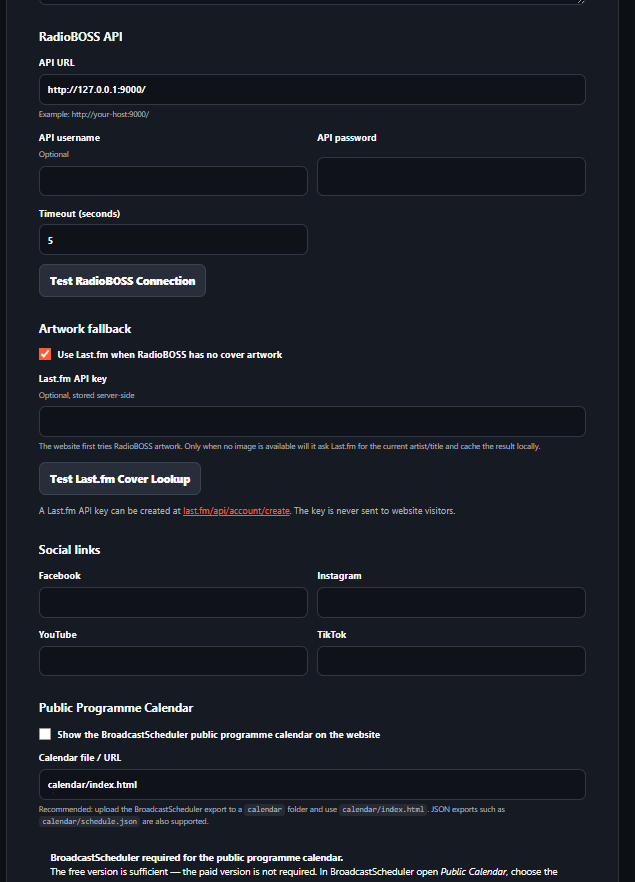Image resolution: width=635 pixels, height=882 pixels.
Task: Enable Show BroadcastScheduler public calendar checkbox
Action: (45, 734)
